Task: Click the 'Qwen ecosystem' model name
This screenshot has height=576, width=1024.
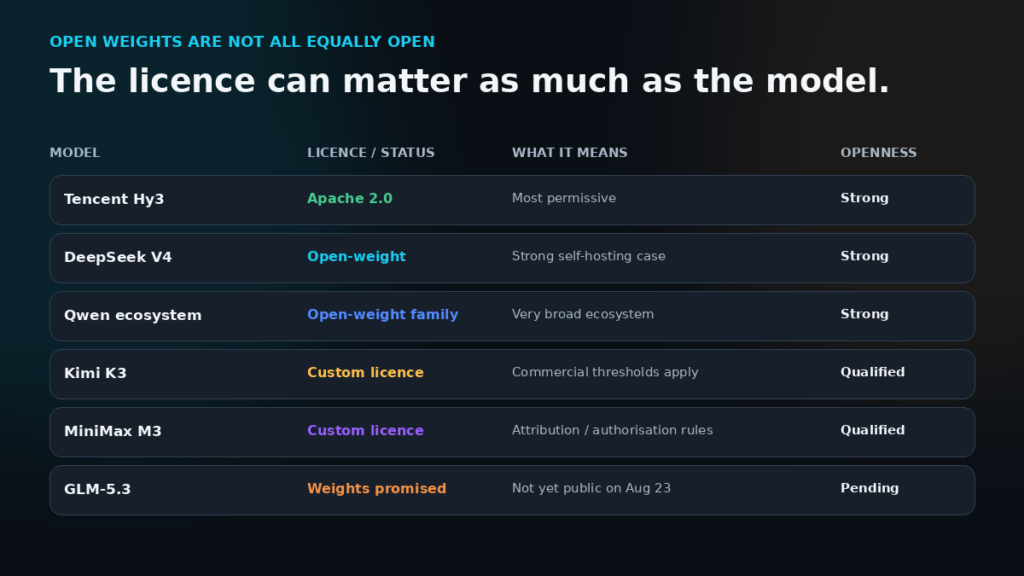Action: coord(133,315)
